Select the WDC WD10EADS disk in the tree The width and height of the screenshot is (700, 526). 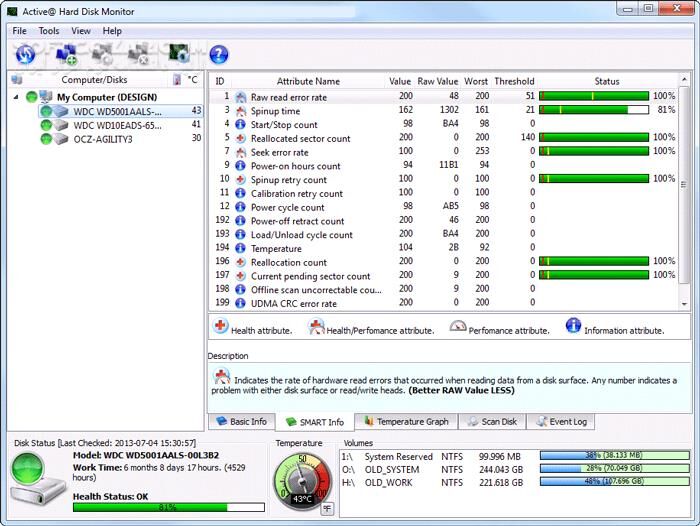click(117, 125)
